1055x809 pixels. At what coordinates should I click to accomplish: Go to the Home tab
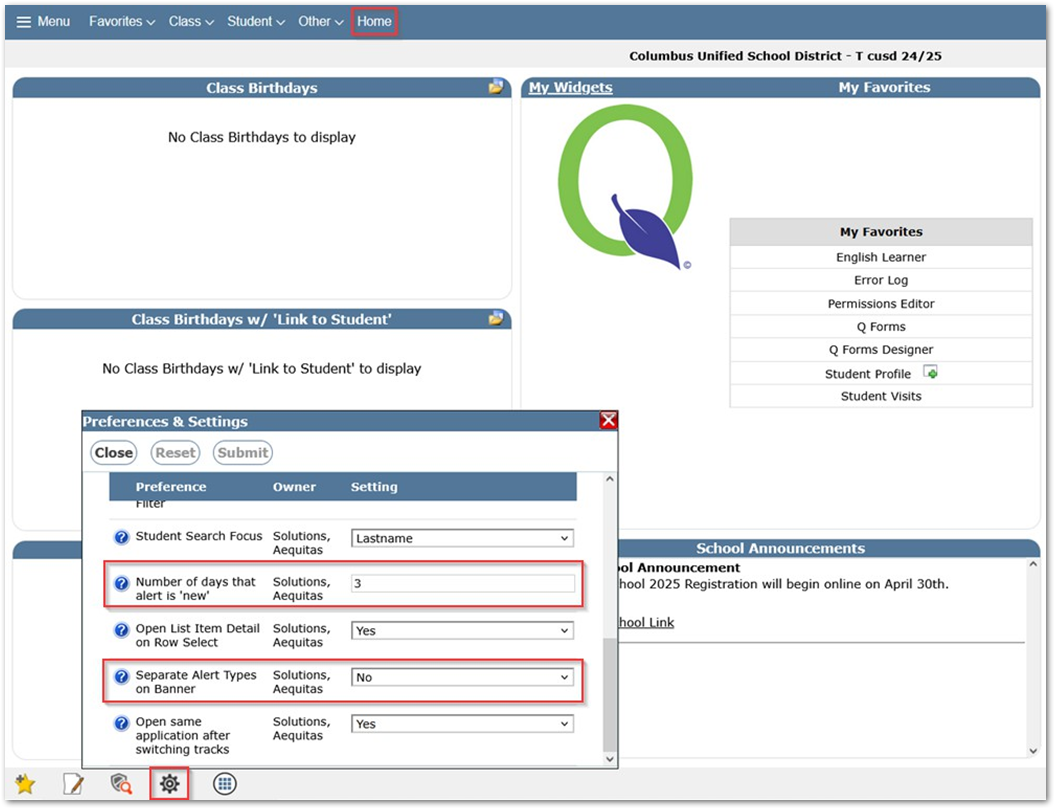coord(374,22)
